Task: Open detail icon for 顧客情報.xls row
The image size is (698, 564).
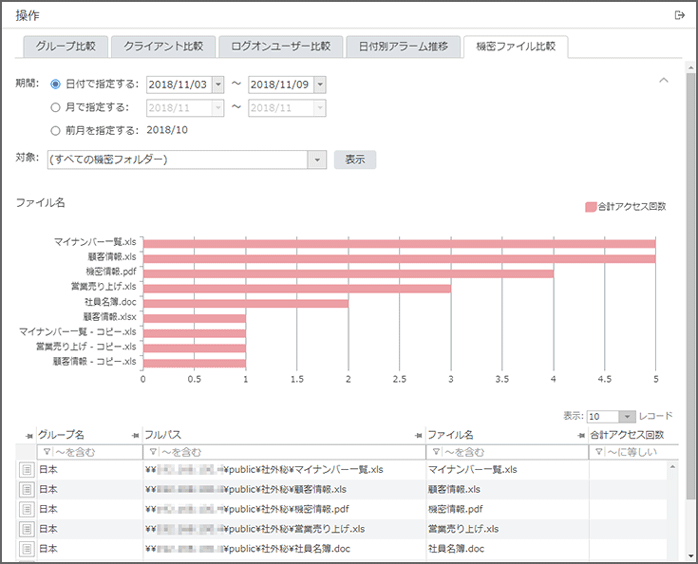Action: point(27,489)
